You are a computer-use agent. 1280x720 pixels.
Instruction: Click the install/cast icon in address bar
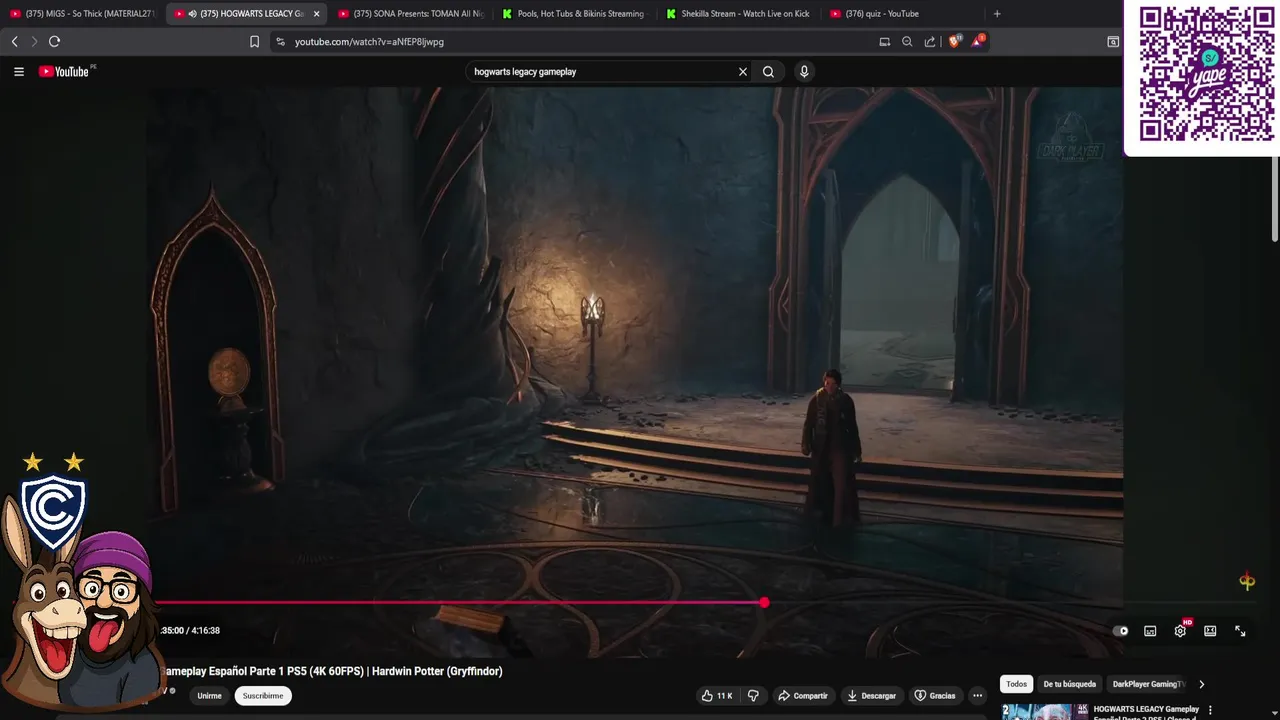[x=884, y=42]
